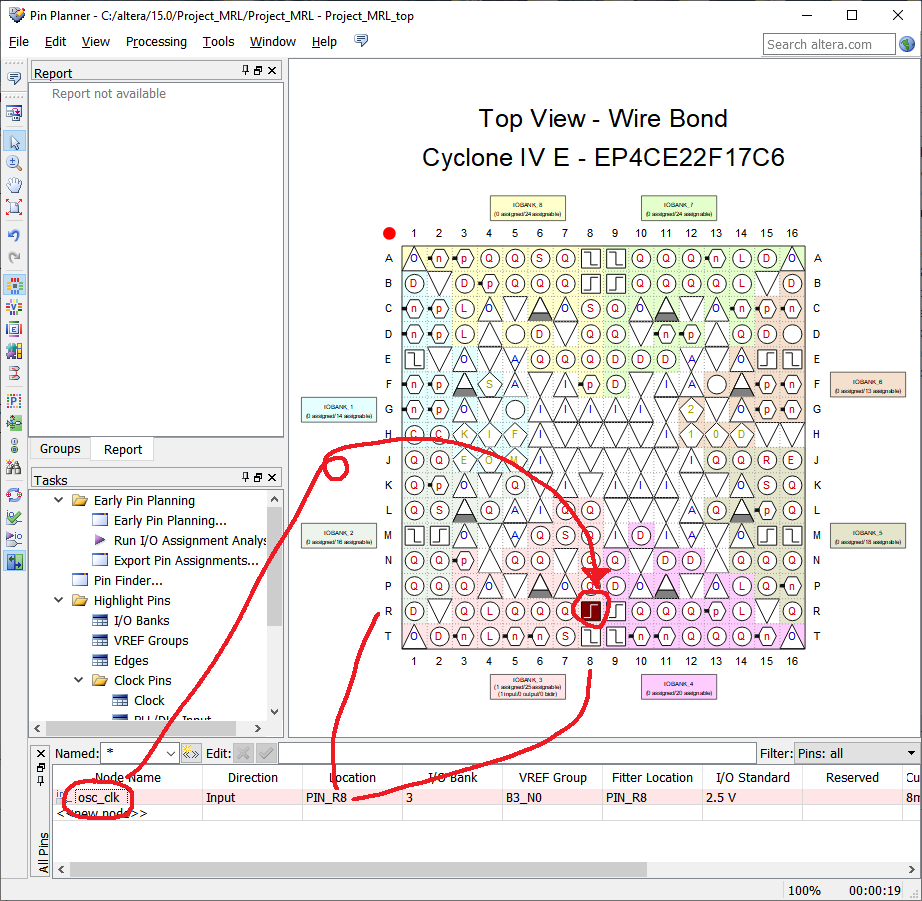Open the File menu
The image size is (922, 901).
pos(19,42)
